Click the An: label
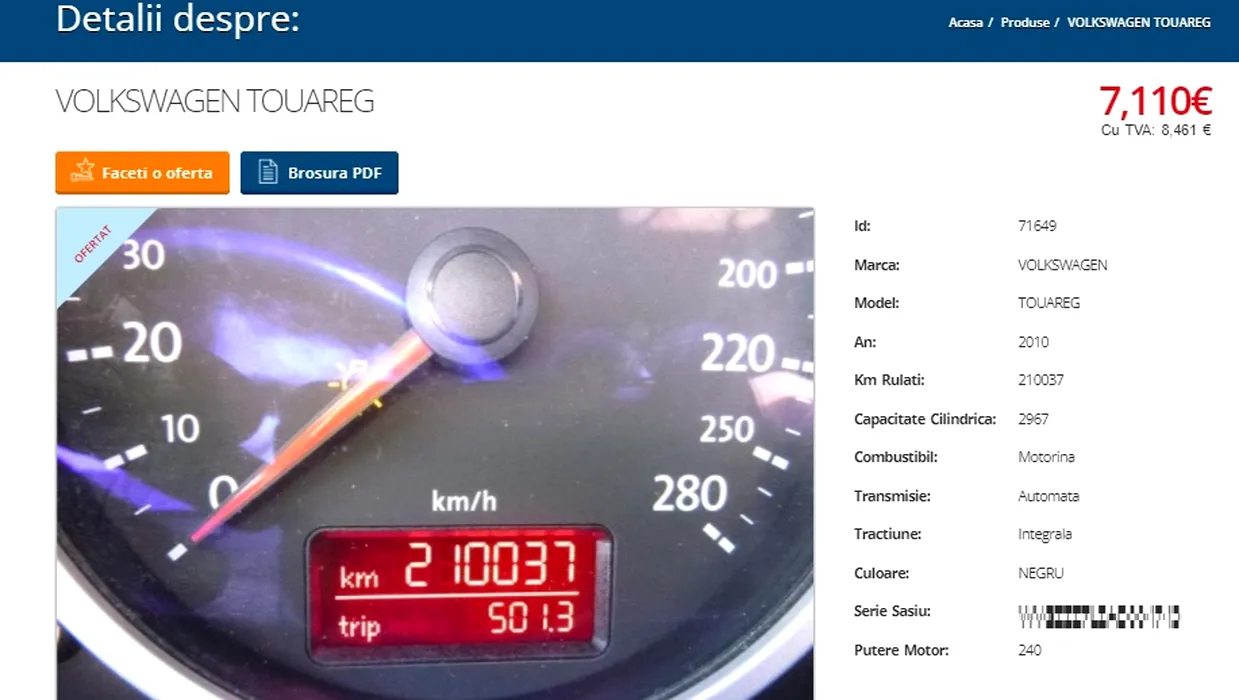This screenshot has width=1239, height=700. pyautogui.click(x=865, y=342)
